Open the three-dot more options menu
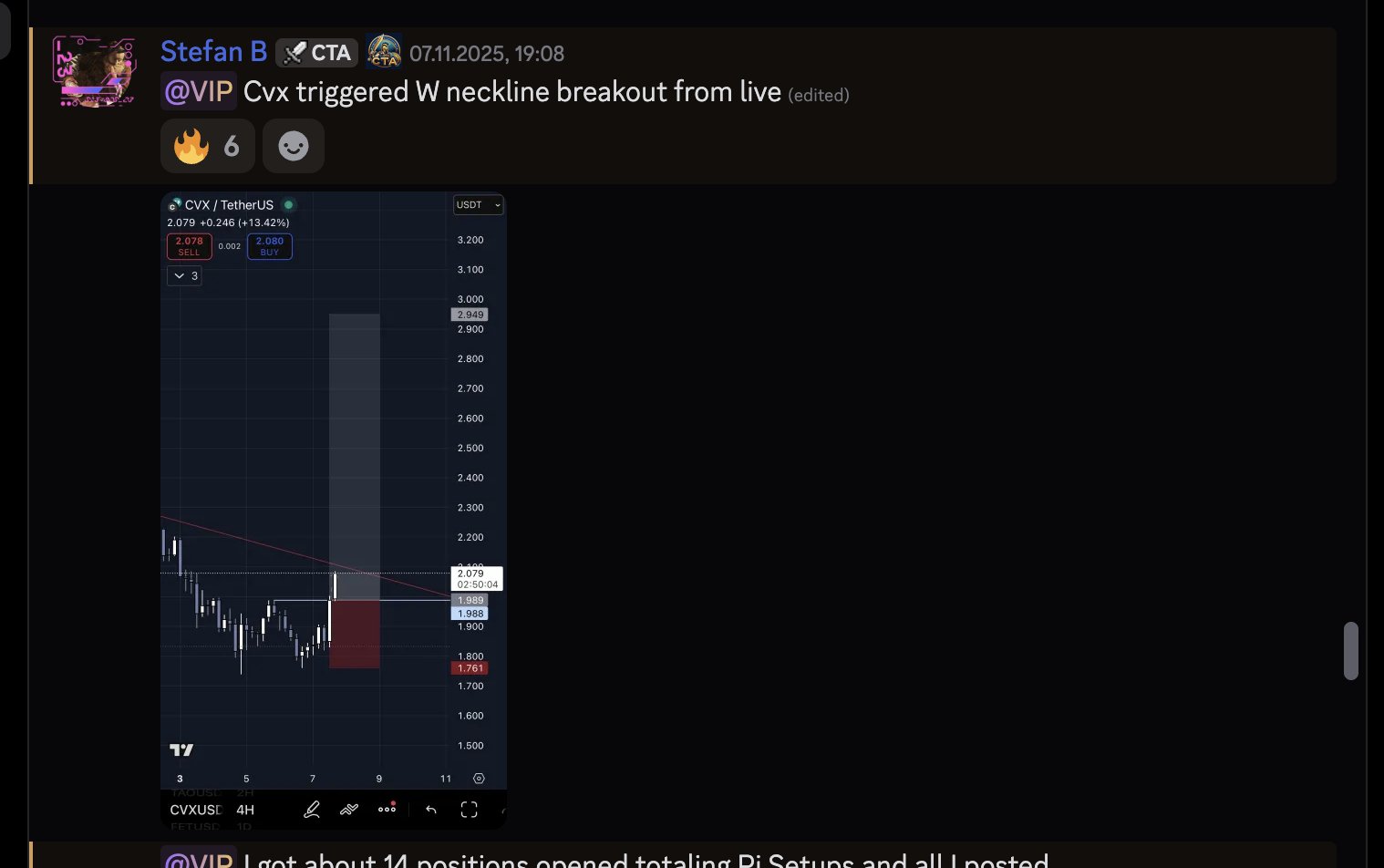This screenshot has width=1384, height=868. click(x=387, y=809)
